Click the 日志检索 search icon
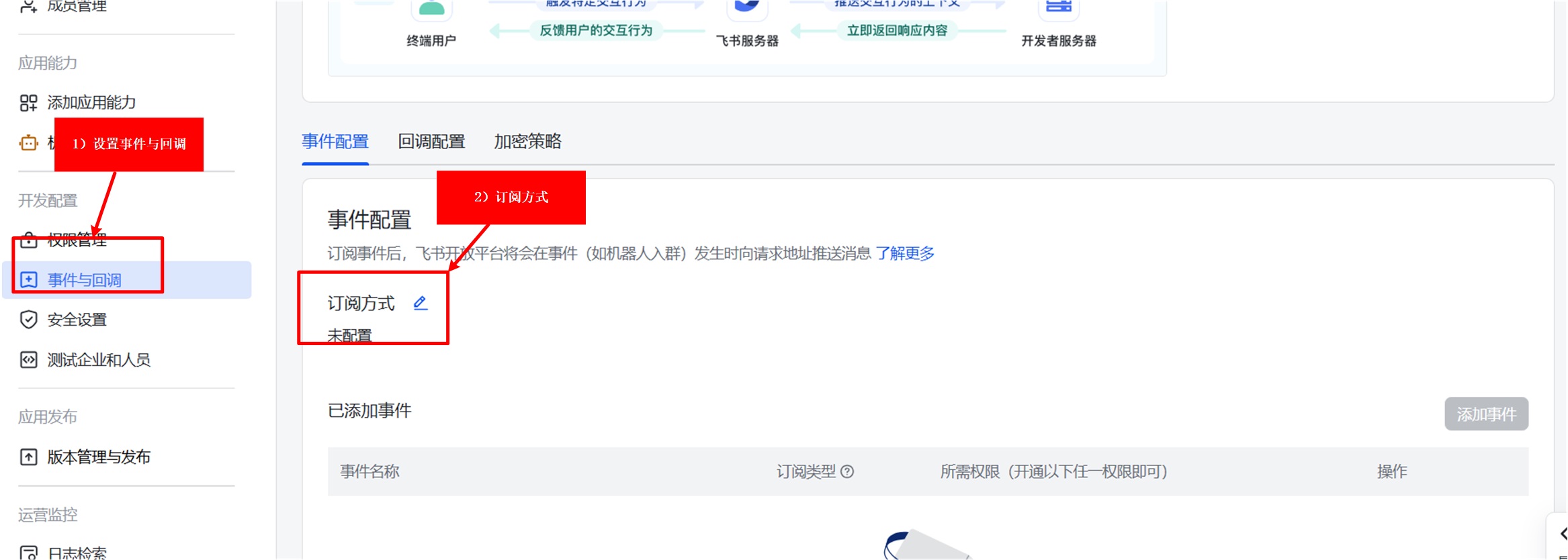Viewport: 1568px width, 560px height. pos(28,553)
